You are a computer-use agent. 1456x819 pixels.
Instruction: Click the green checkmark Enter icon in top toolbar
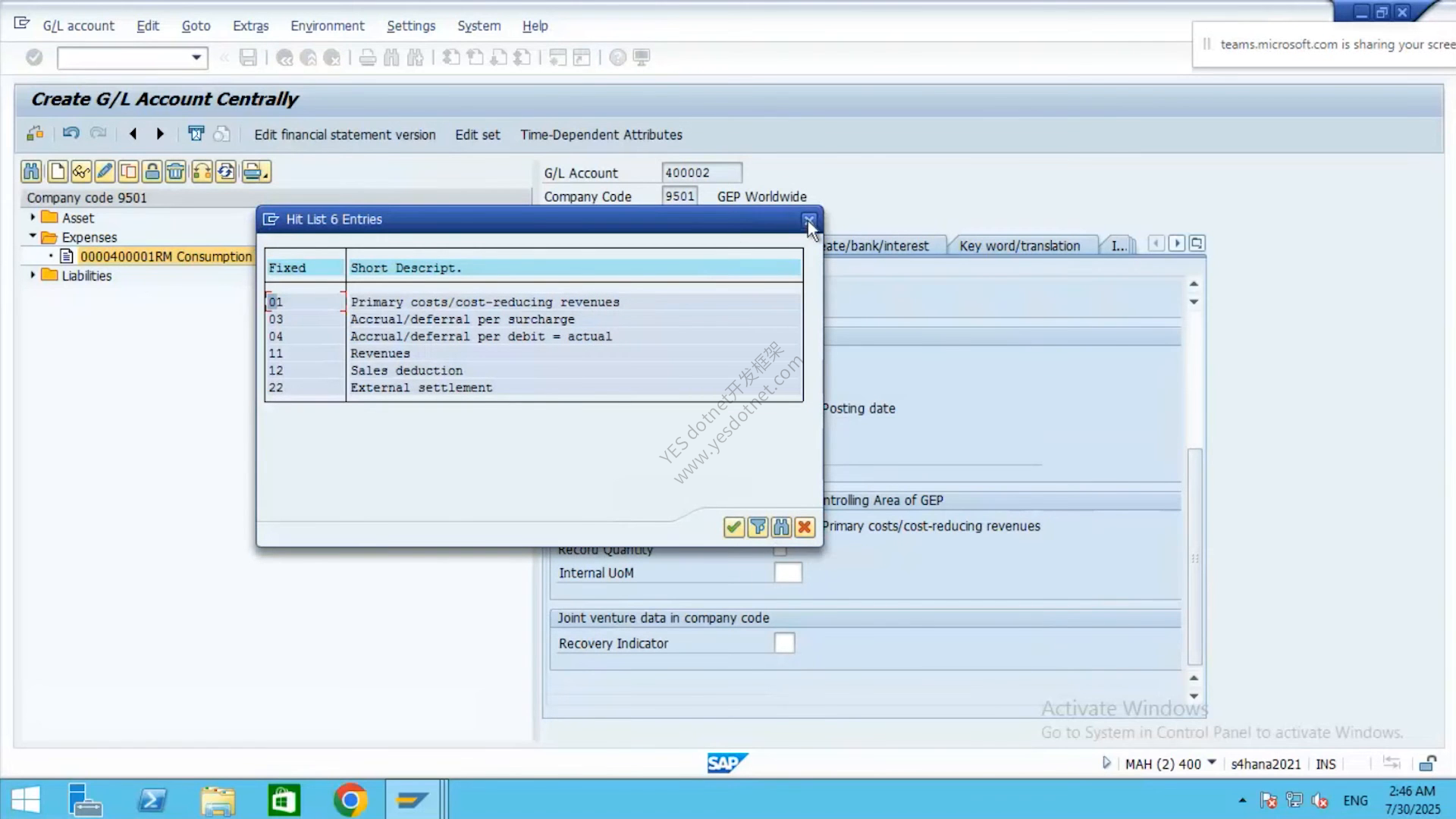pyautogui.click(x=34, y=57)
